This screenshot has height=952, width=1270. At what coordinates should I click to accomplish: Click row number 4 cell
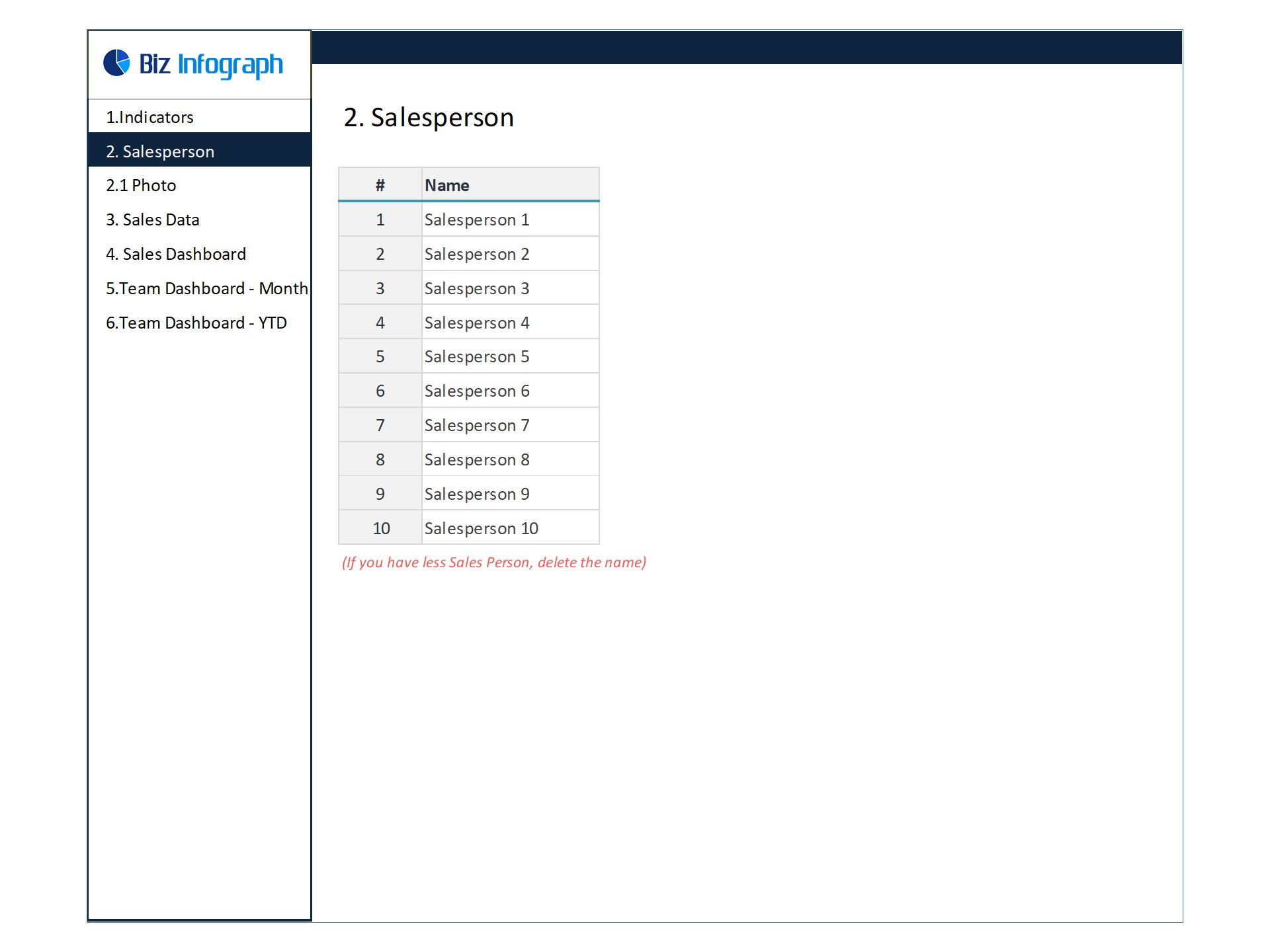tap(380, 323)
